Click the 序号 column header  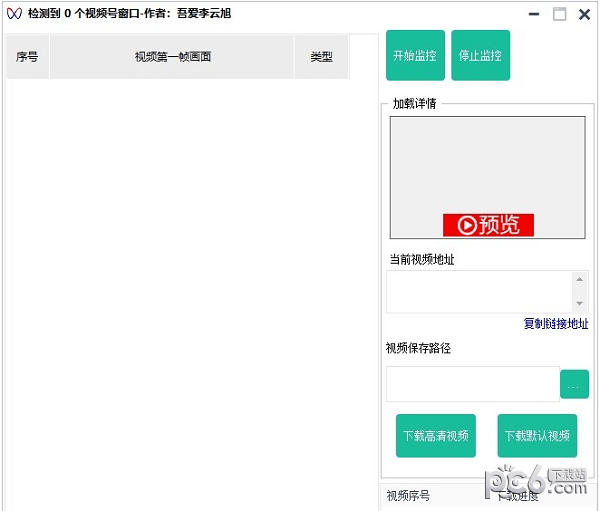27,57
